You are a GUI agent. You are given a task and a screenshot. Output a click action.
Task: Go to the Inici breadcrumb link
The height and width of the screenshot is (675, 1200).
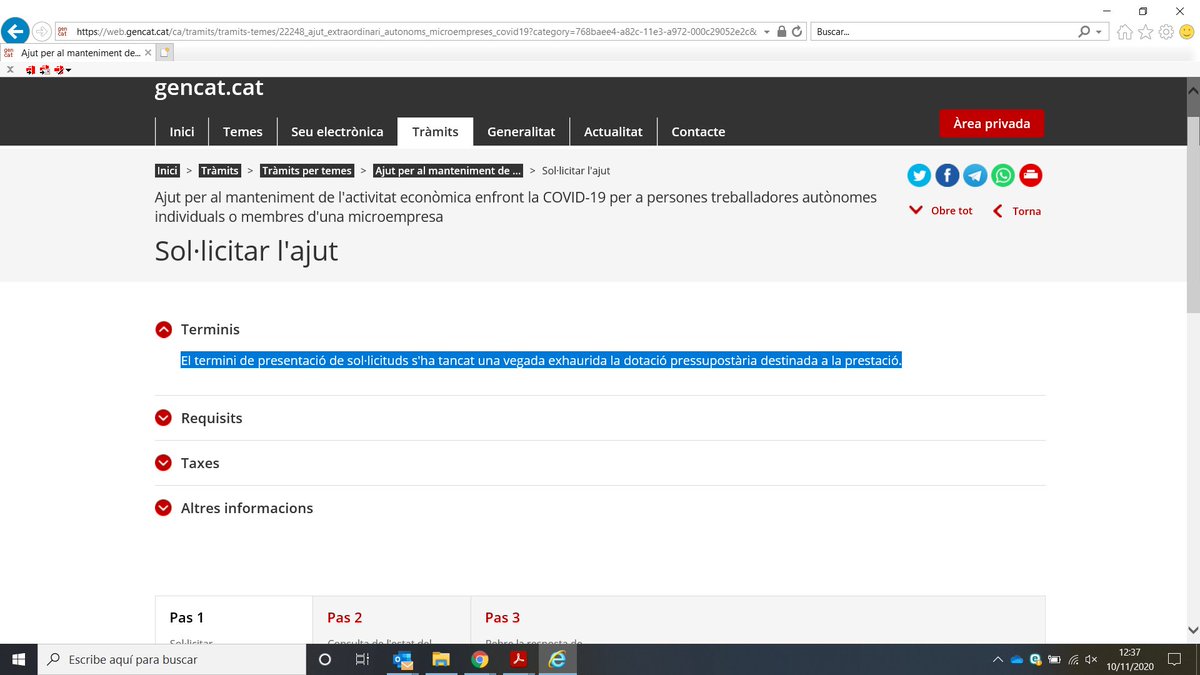(x=167, y=170)
